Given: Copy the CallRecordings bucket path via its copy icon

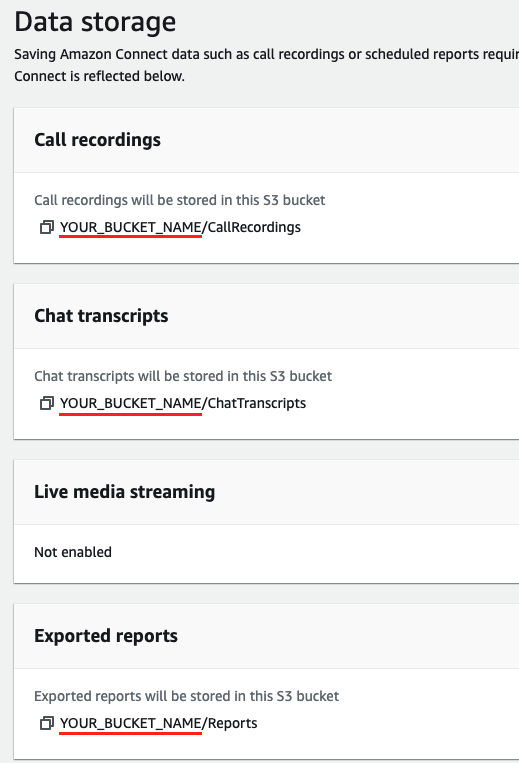Looking at the screenshot, I should pyautogui.click(x=46, y=227).
